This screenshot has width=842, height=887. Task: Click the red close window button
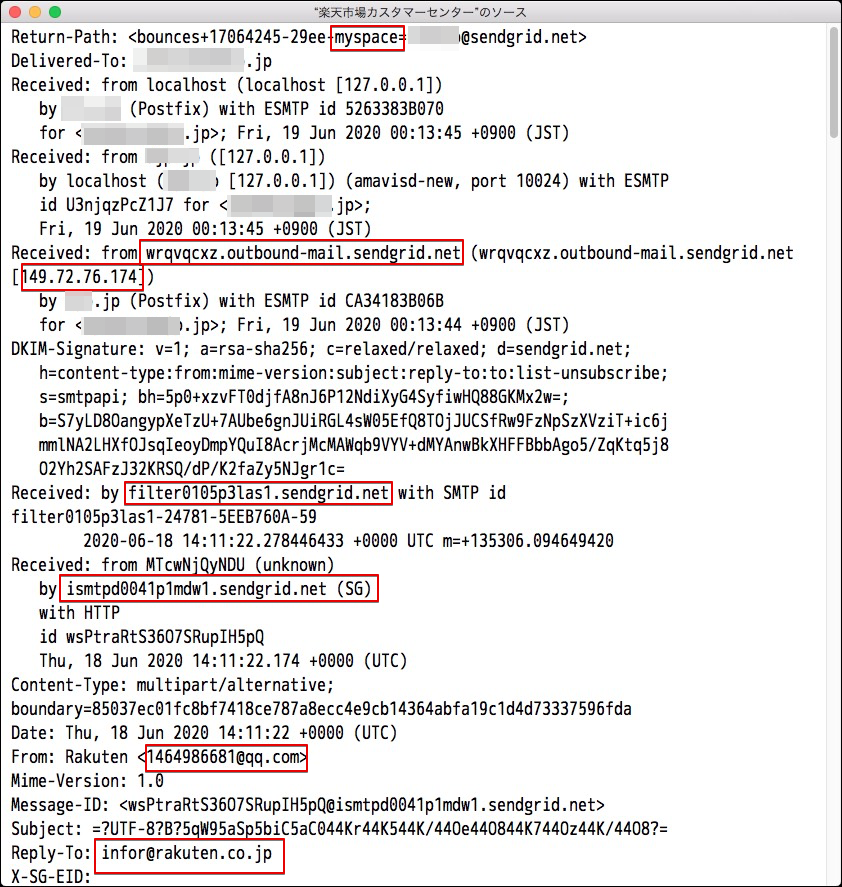click(x=15, y=12)
